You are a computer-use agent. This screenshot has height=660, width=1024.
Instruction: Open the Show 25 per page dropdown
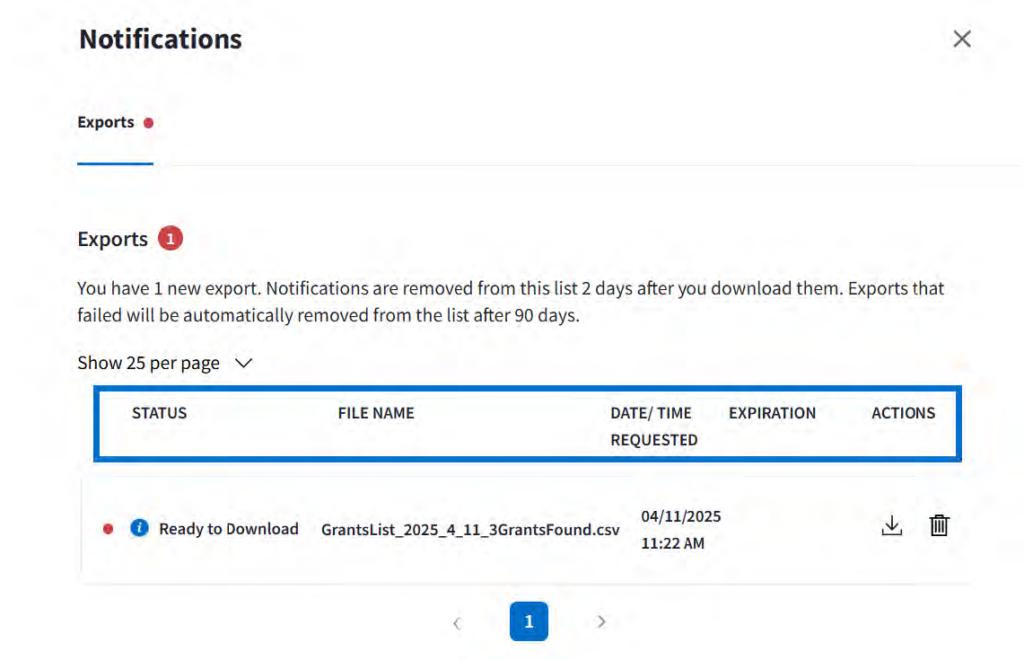coord(149,363)
